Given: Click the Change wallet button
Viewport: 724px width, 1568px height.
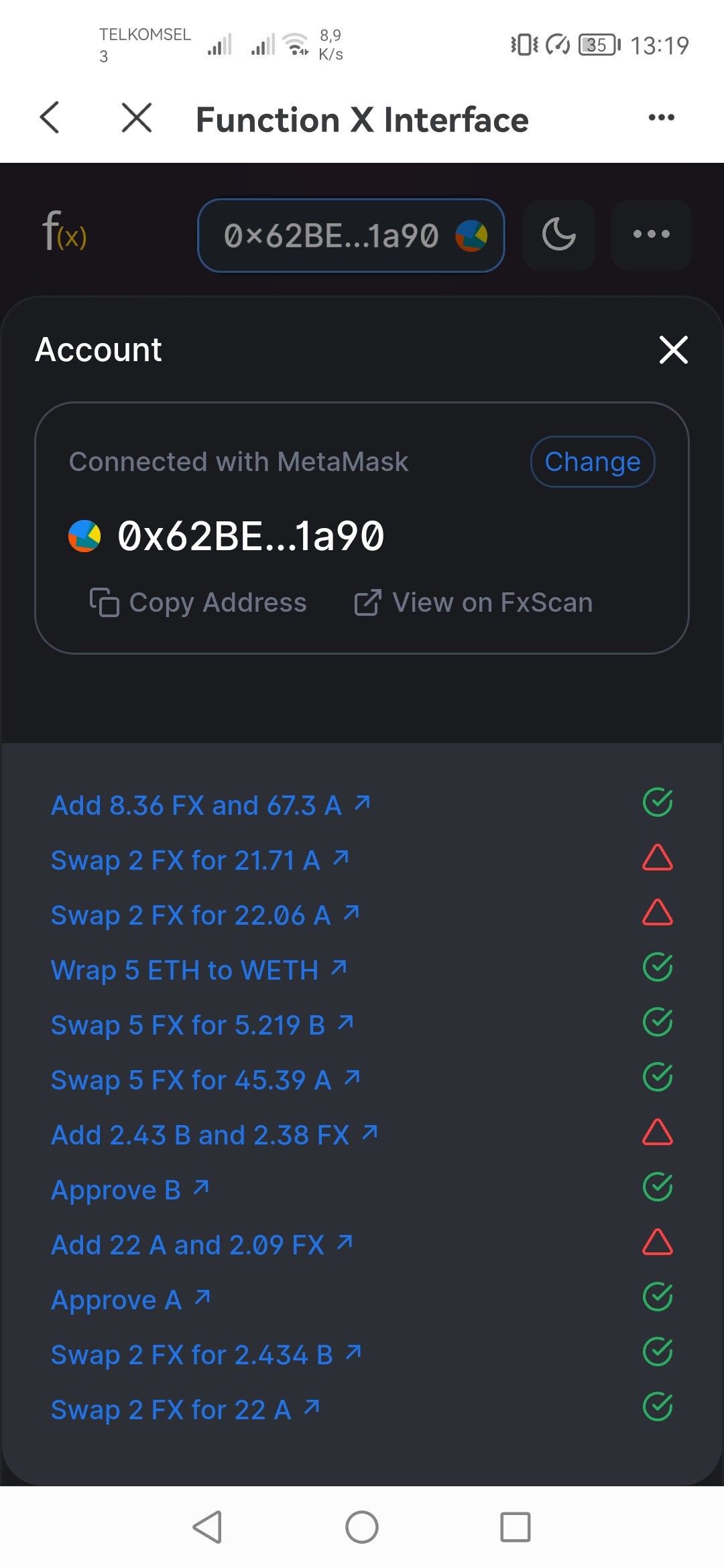Looking at the screenshot, I should pyautogui.click(x=593, y=462).
